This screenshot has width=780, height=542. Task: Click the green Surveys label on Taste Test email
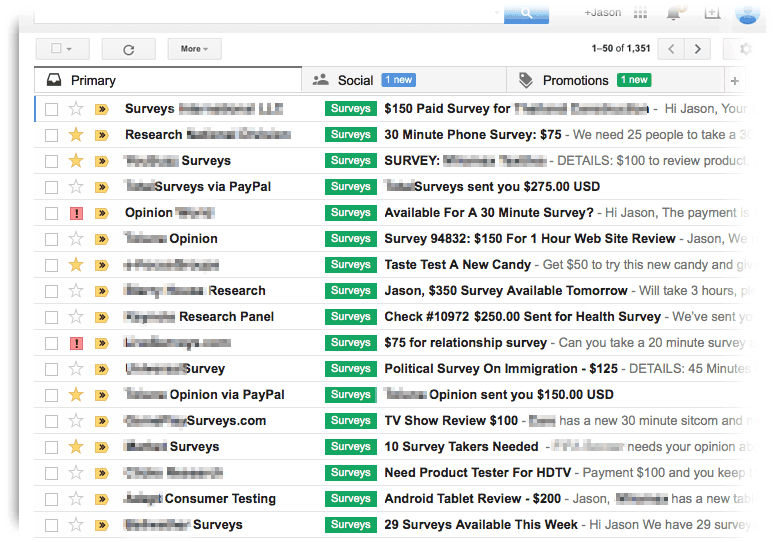[x=351, y=265]
